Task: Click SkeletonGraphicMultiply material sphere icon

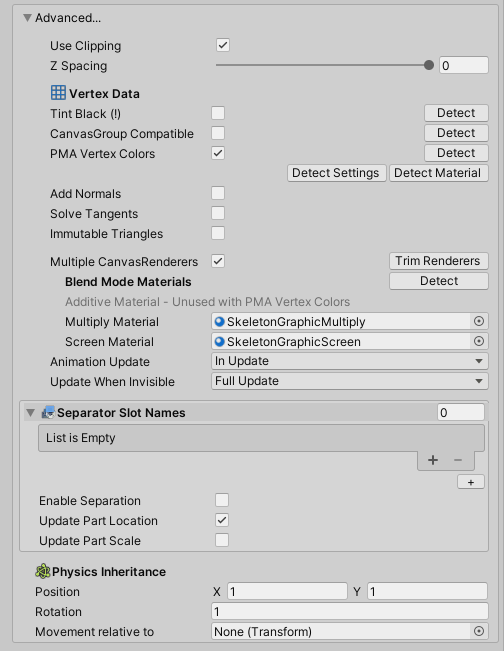Action: click(219, 321)
